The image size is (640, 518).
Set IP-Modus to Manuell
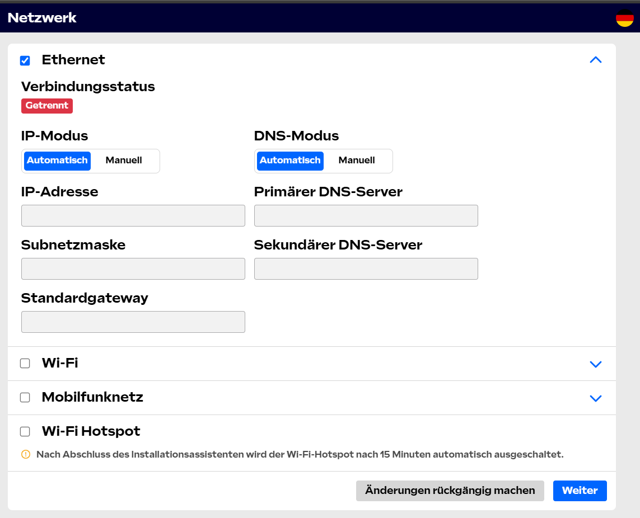tap(124, 161)
